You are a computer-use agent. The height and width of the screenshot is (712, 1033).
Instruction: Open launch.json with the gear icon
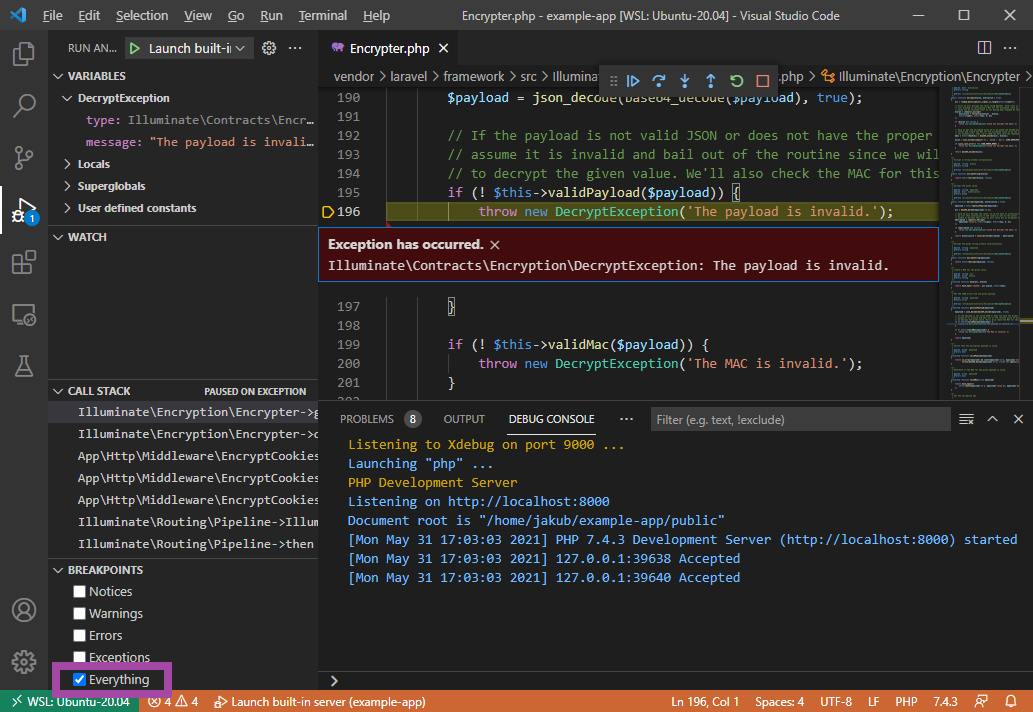[269, 48]
